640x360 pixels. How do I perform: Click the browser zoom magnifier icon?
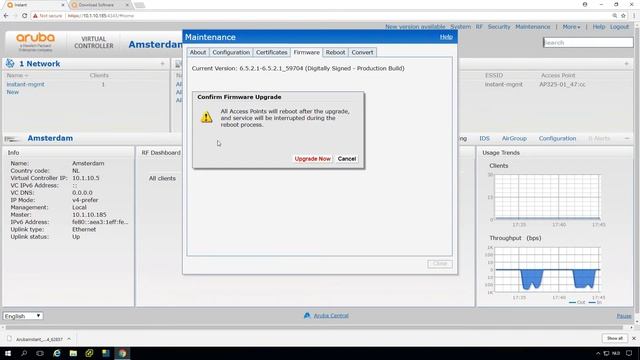(x=614, y=16)
